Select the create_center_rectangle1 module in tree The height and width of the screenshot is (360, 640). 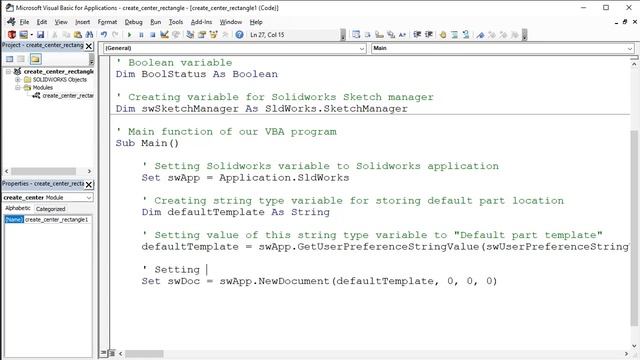pos(67,96)
